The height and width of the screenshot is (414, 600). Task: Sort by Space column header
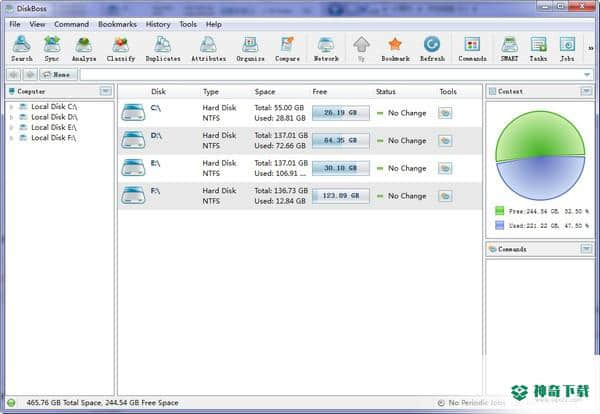[265, 91]
